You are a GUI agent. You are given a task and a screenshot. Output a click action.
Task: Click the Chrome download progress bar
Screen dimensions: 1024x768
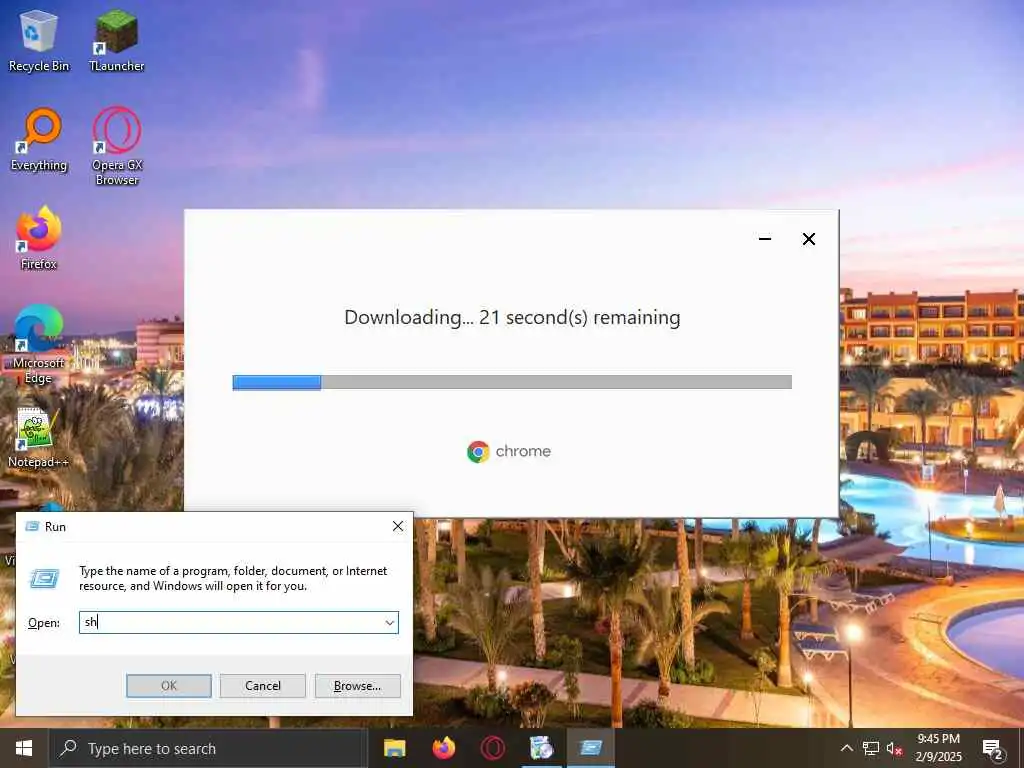pos(512,382)
